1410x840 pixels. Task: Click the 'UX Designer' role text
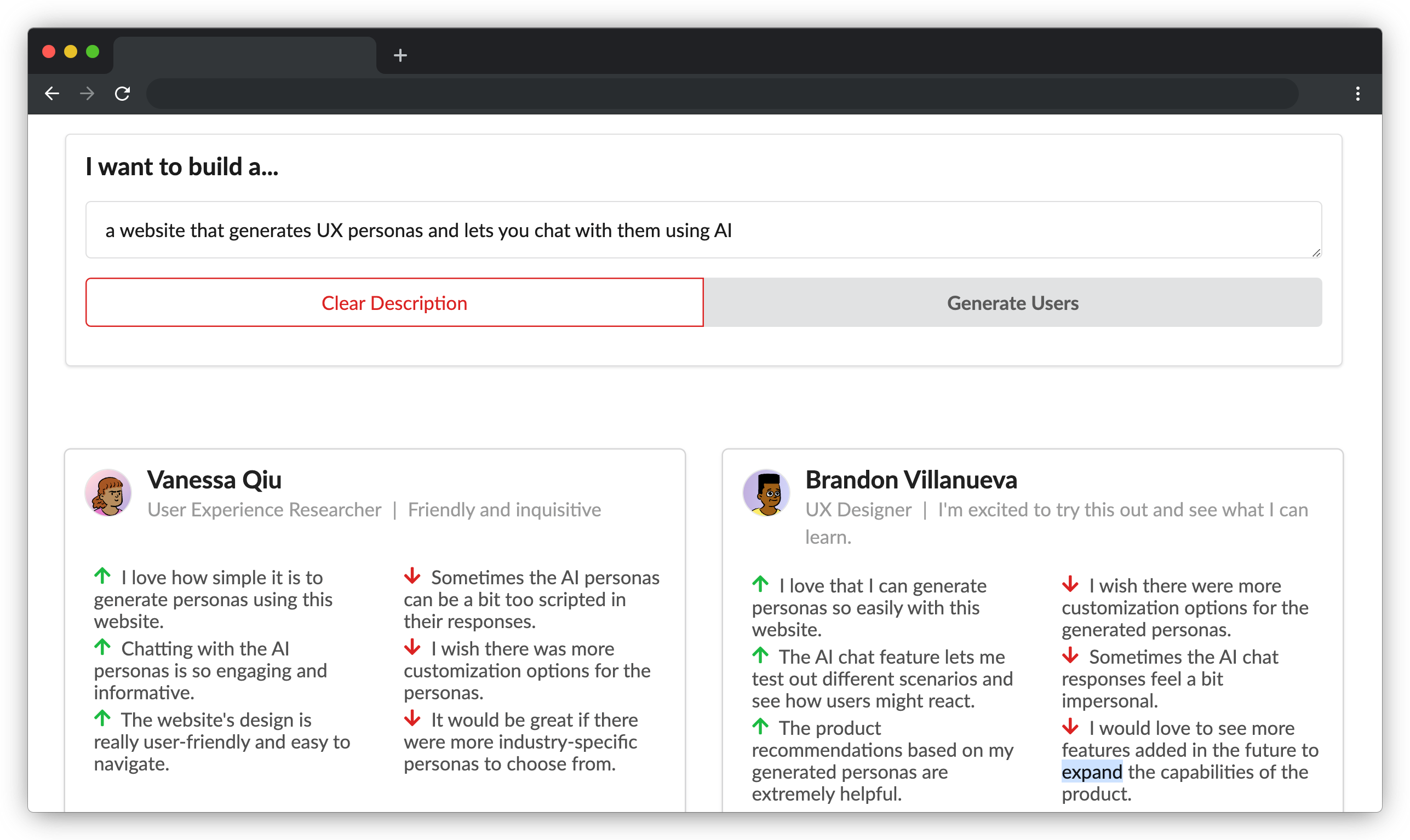coord(858,510)
